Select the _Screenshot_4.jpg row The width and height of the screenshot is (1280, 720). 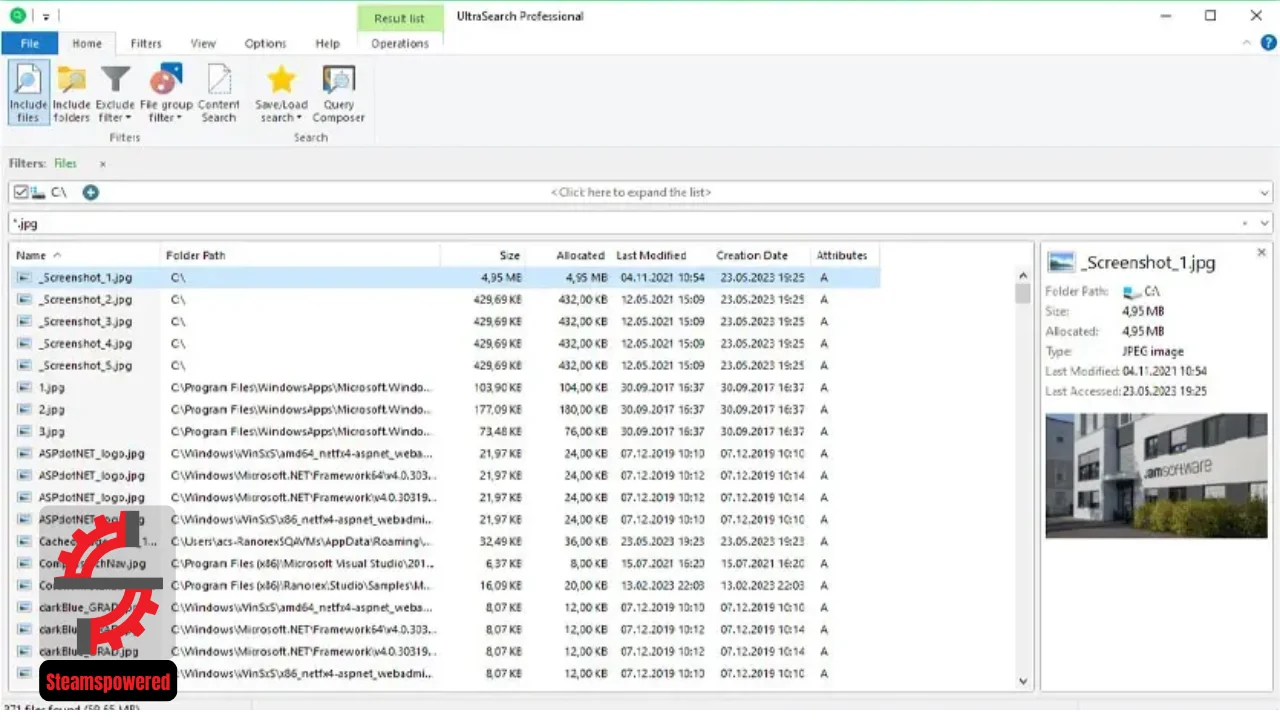(x=445, y=344)
